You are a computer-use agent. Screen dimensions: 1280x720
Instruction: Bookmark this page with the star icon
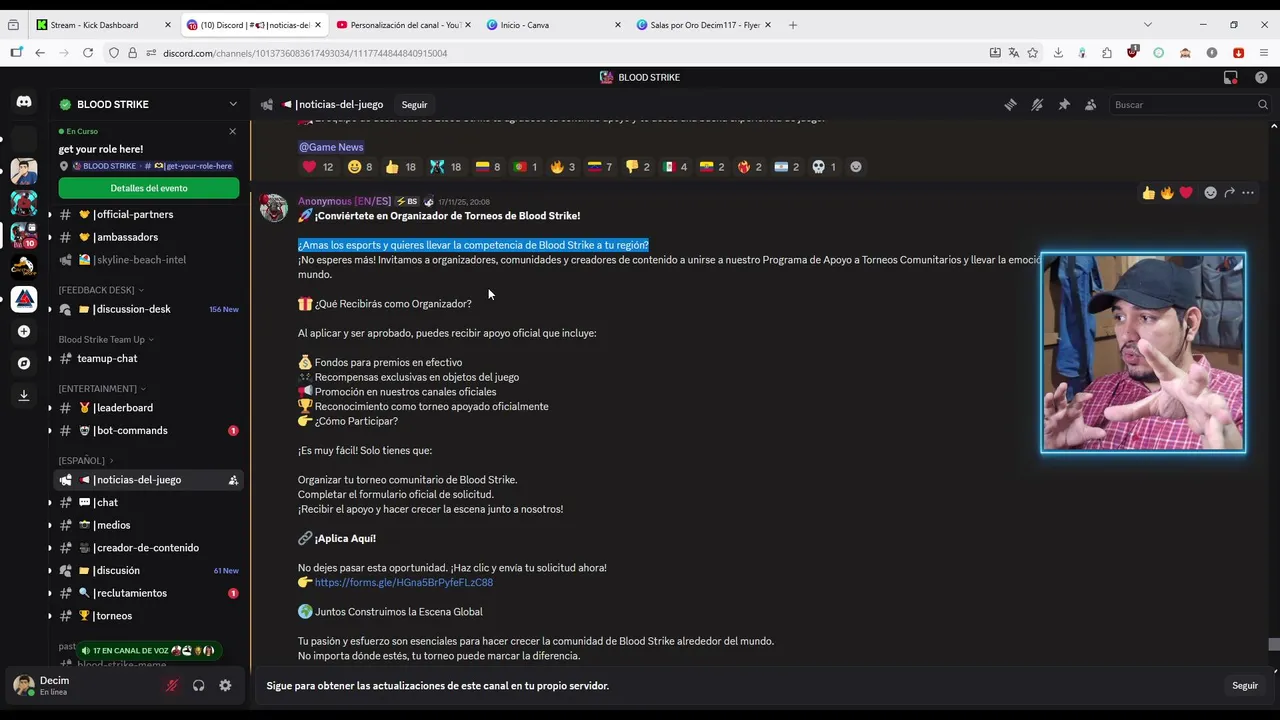tap(1032, 53)
